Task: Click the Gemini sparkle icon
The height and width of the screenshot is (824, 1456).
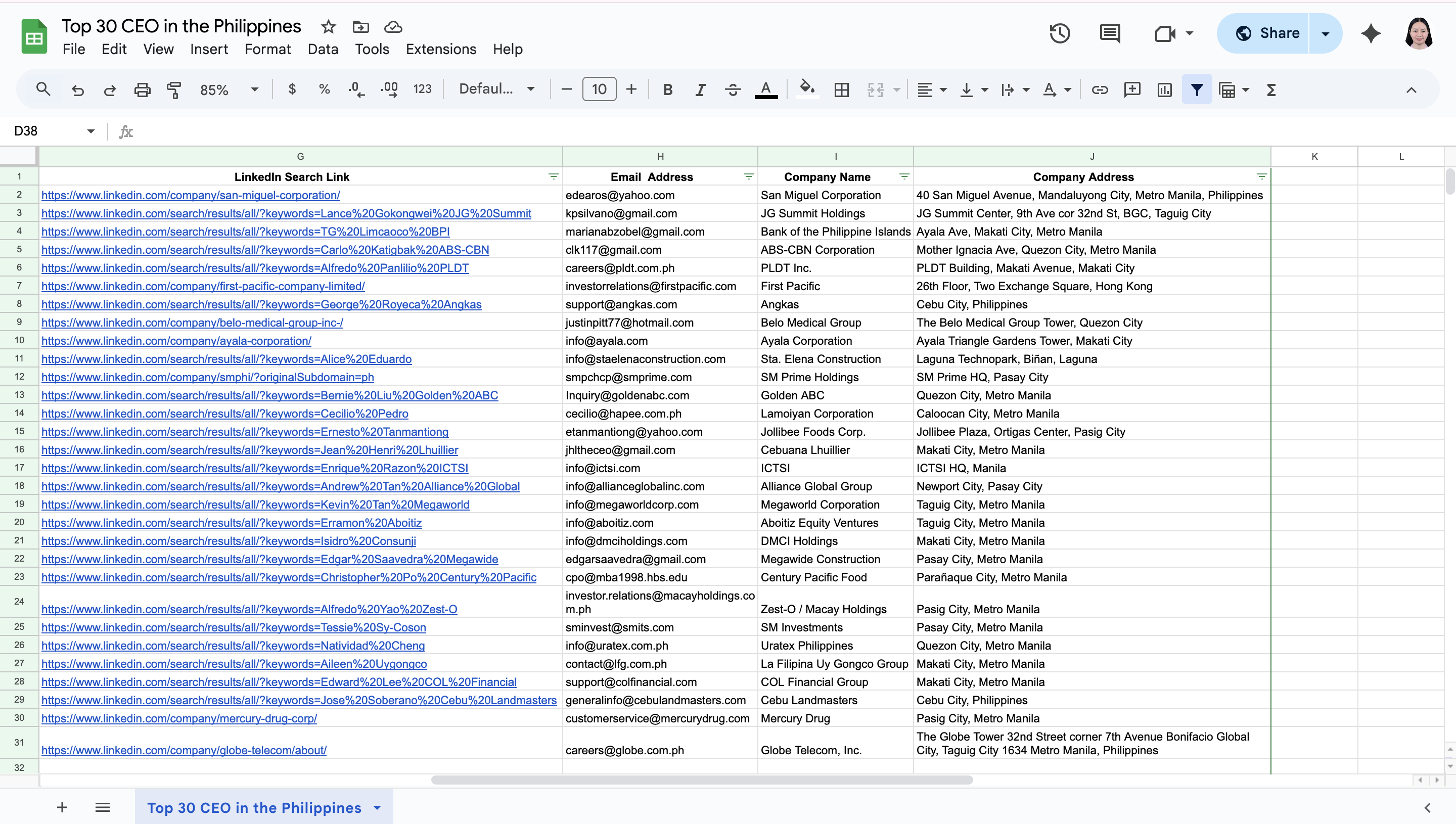Action: (1371, 33)
